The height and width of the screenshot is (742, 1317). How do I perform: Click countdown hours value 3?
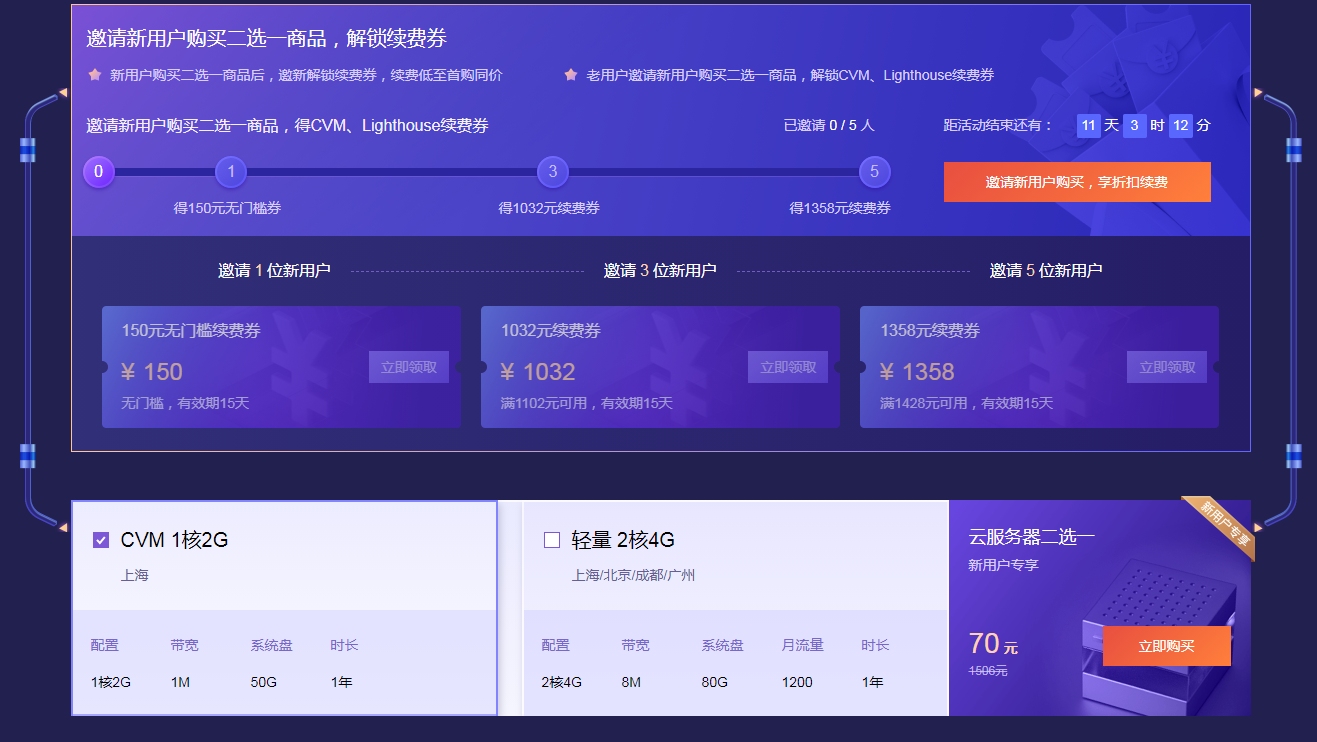coord(1134,125)
